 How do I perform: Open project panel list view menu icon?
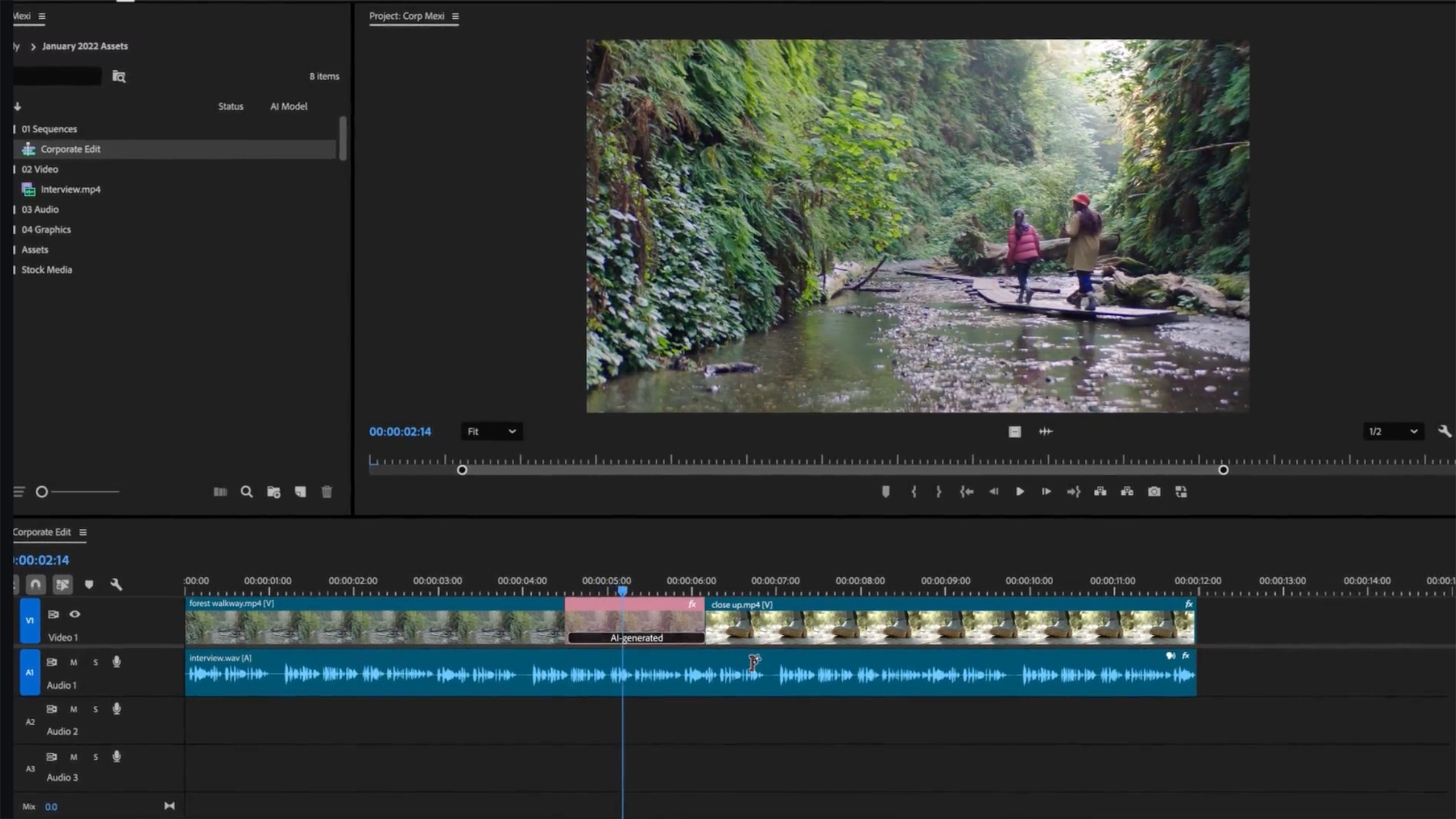19,492
